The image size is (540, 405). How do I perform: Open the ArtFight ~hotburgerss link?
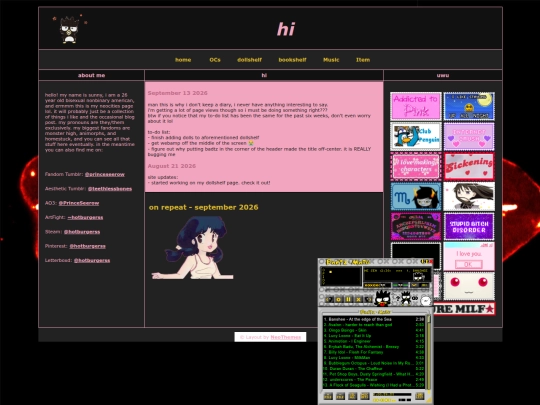(x=85, y=217)
